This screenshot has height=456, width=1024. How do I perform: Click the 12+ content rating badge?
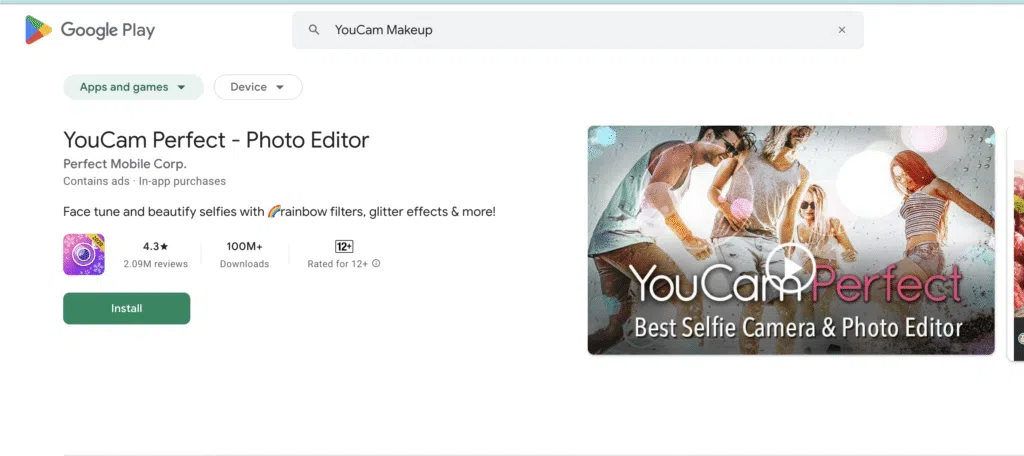(x=344, y=246)
